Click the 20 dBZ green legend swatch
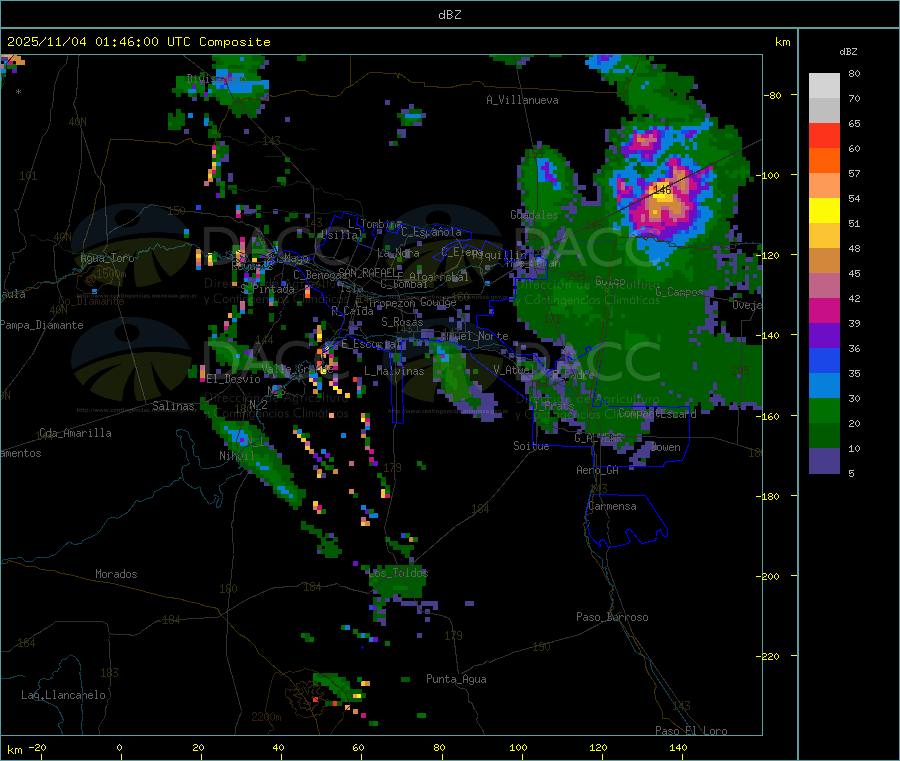 point(824,410)
